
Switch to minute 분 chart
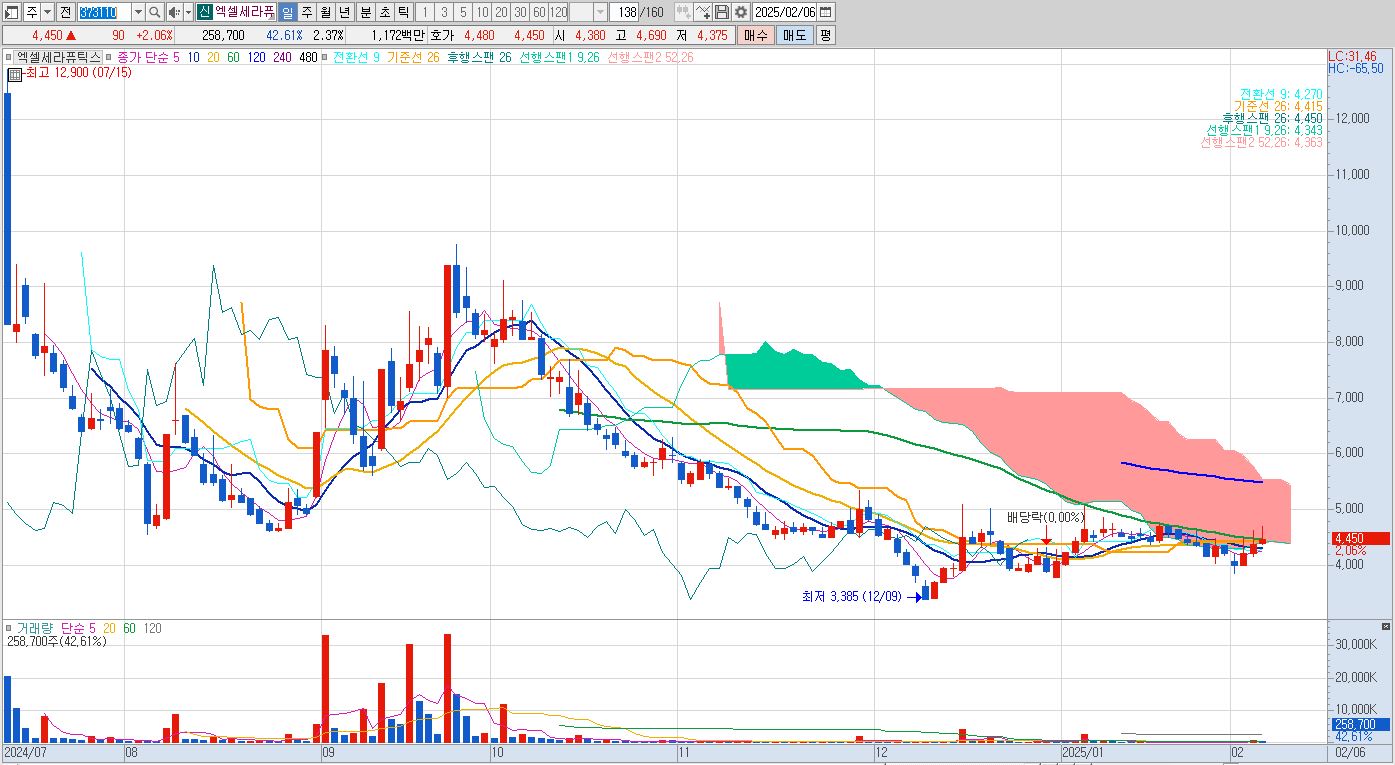tap(364, 12)
